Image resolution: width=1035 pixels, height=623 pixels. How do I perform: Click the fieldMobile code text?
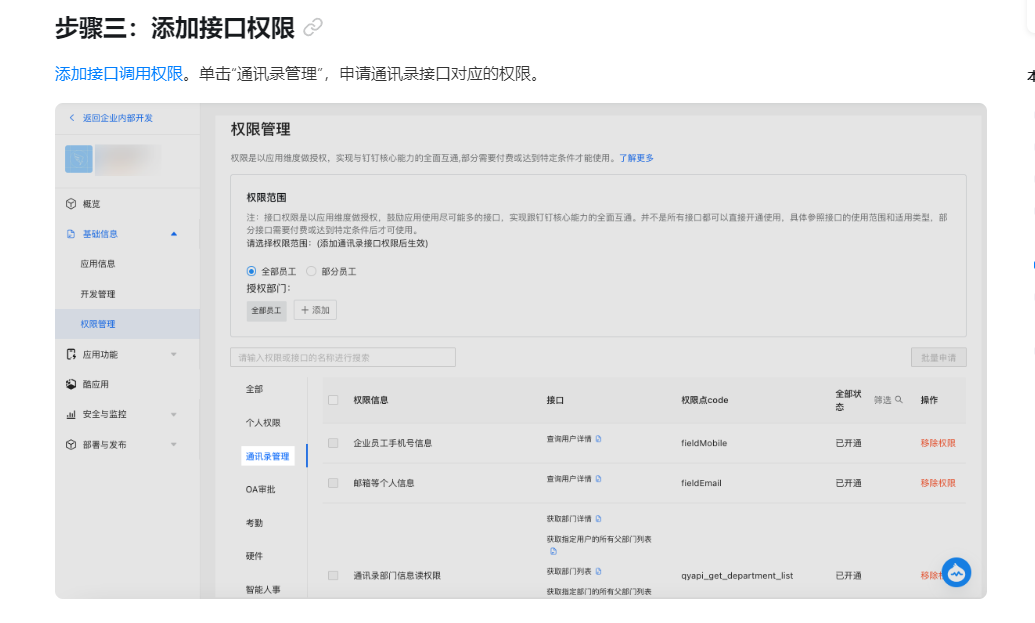point(704,443)
